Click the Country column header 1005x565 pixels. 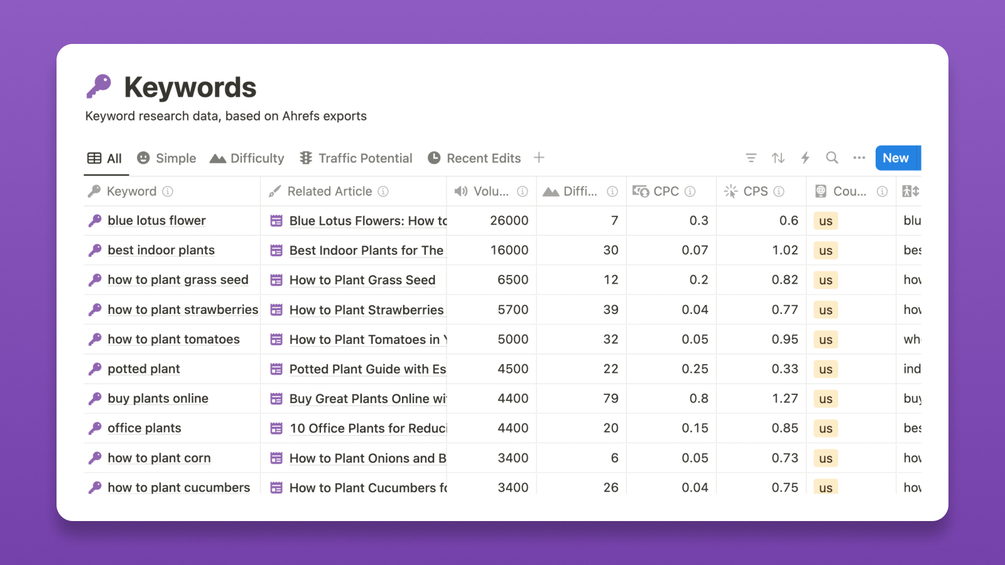(851, 191)
